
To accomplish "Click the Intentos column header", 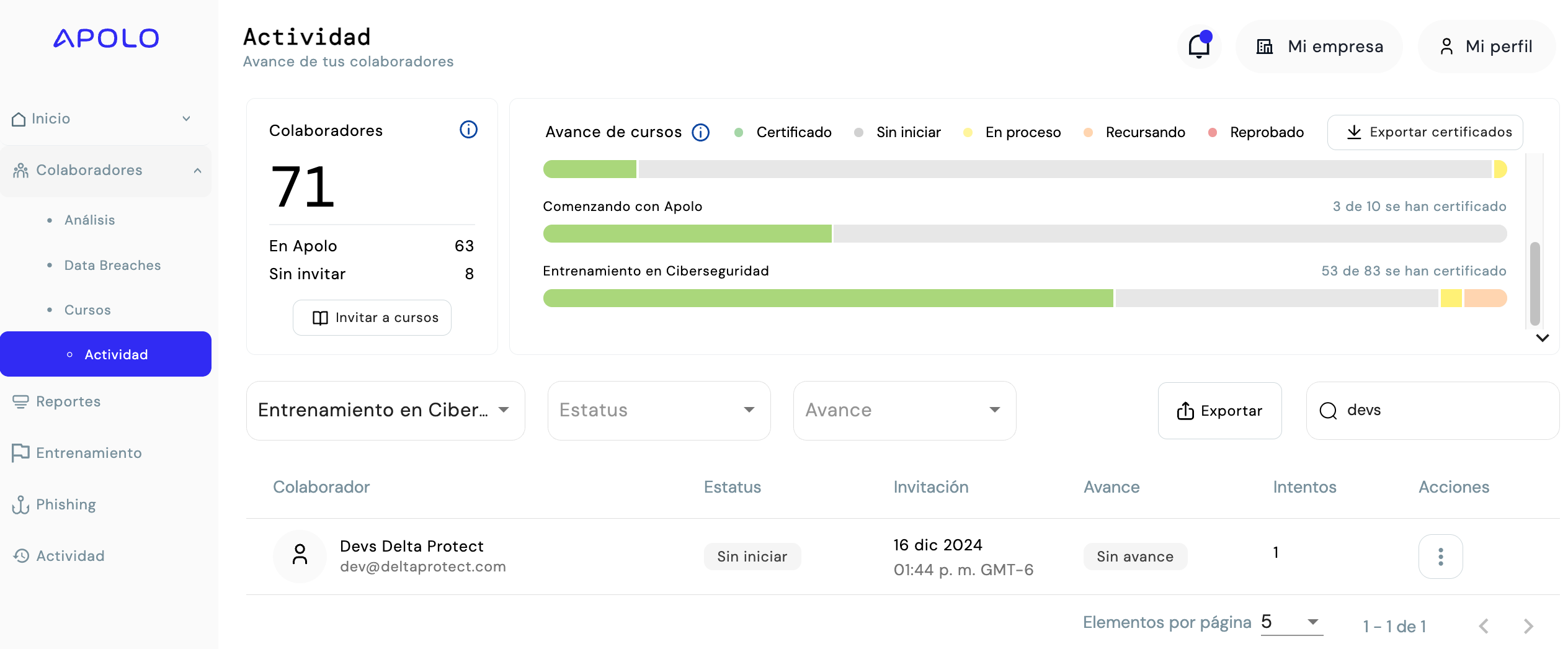I will (1304, 488).
